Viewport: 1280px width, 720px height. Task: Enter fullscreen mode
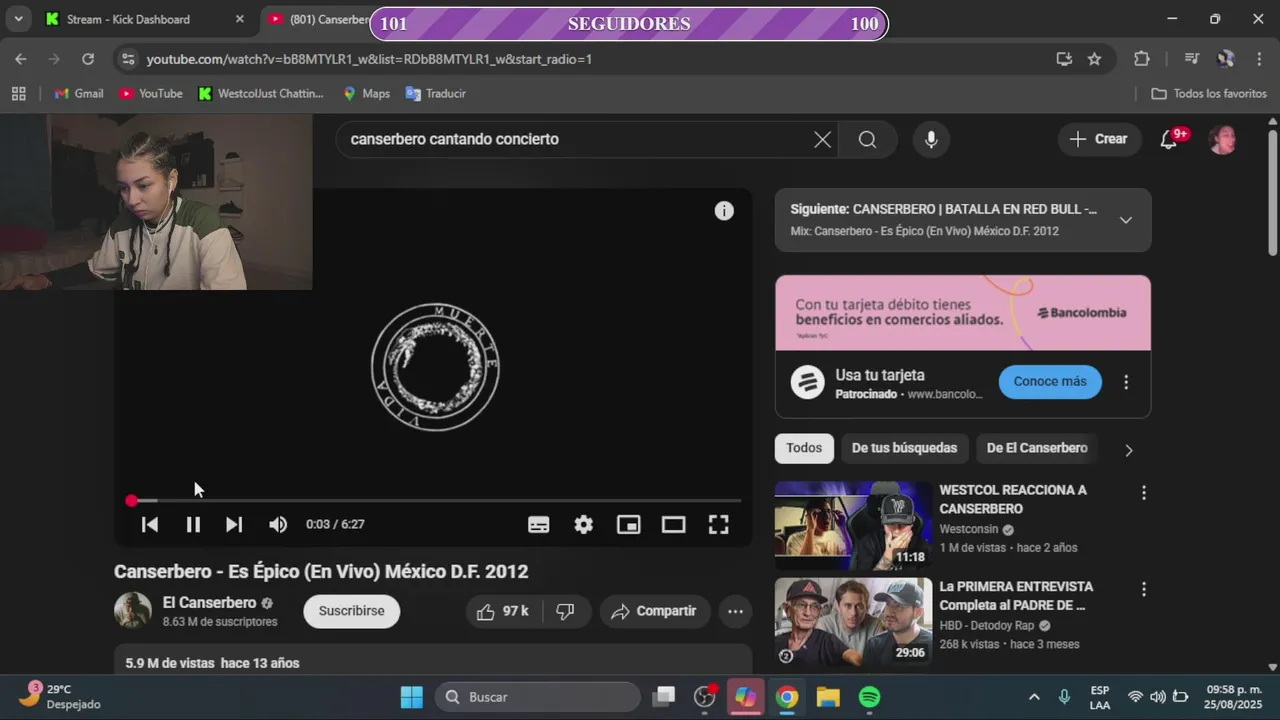[x=719, y=524]
